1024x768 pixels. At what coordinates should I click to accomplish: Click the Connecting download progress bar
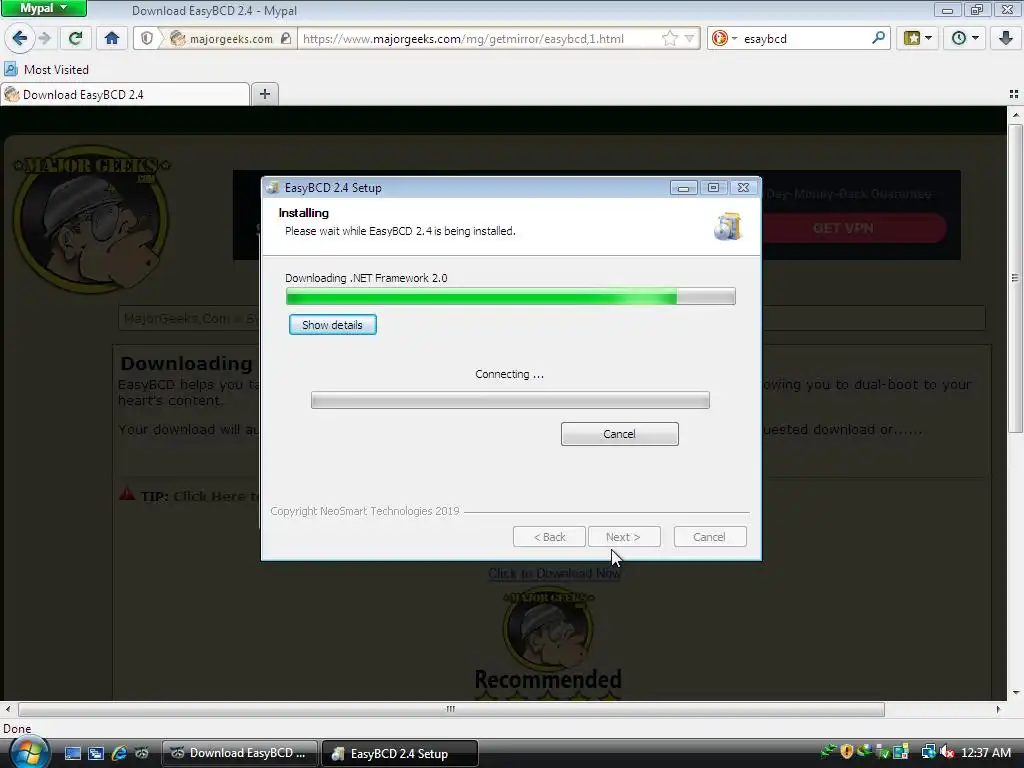tap(510, 400)
